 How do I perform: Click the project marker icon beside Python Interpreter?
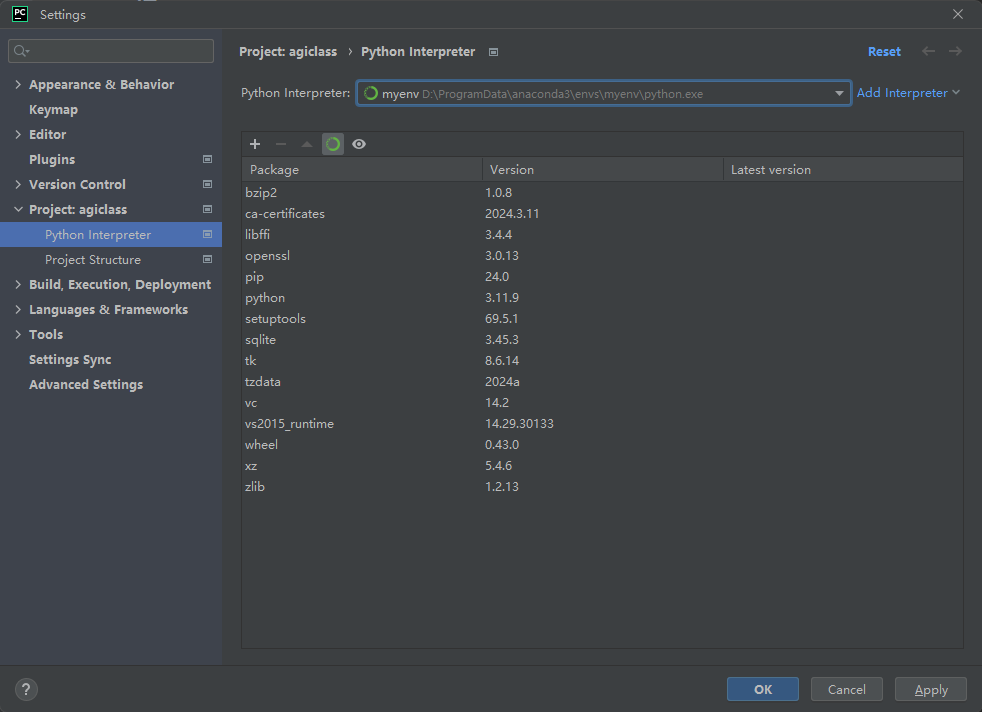(207, 234)
